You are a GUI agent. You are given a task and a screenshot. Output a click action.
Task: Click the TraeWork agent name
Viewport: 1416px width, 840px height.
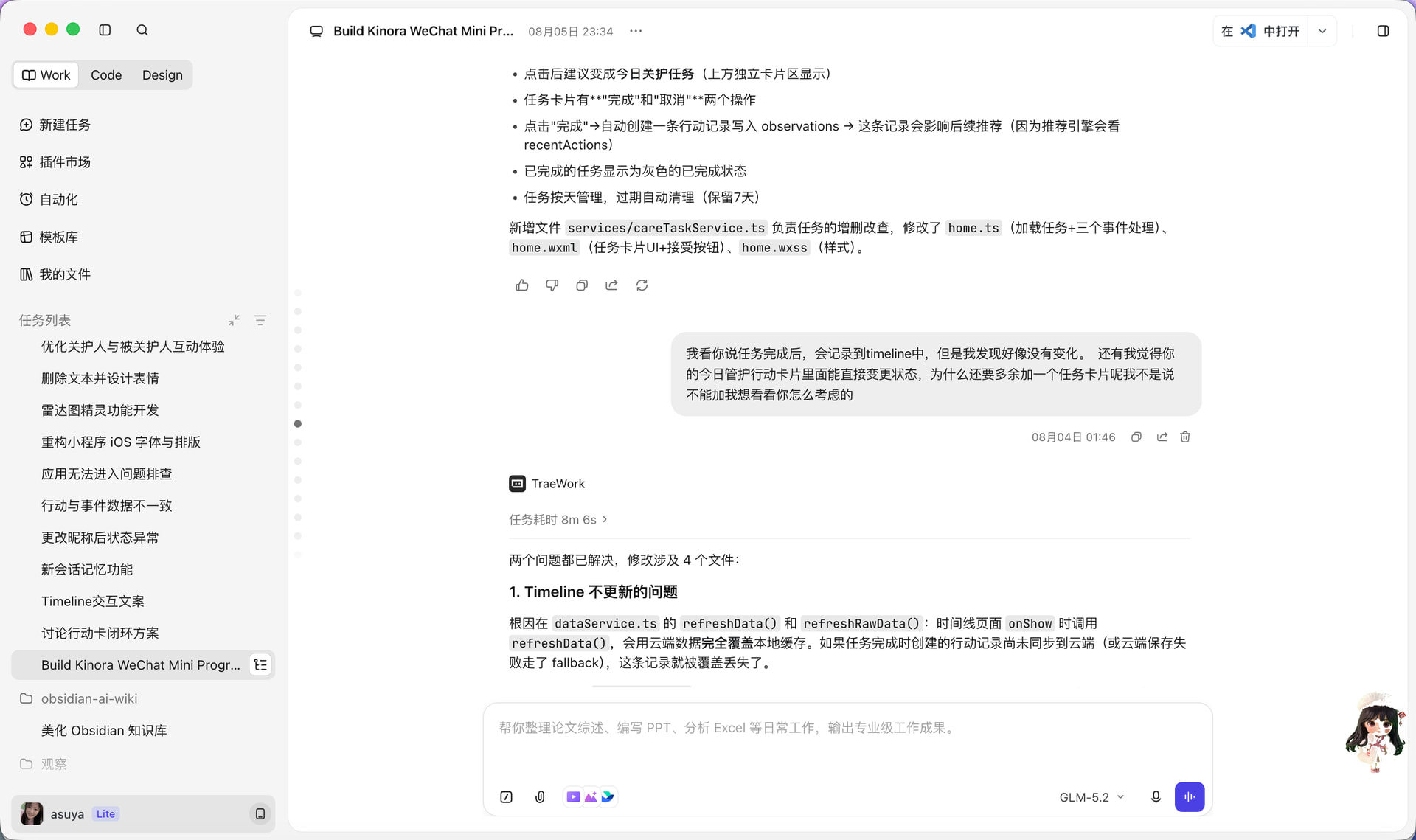558,484
